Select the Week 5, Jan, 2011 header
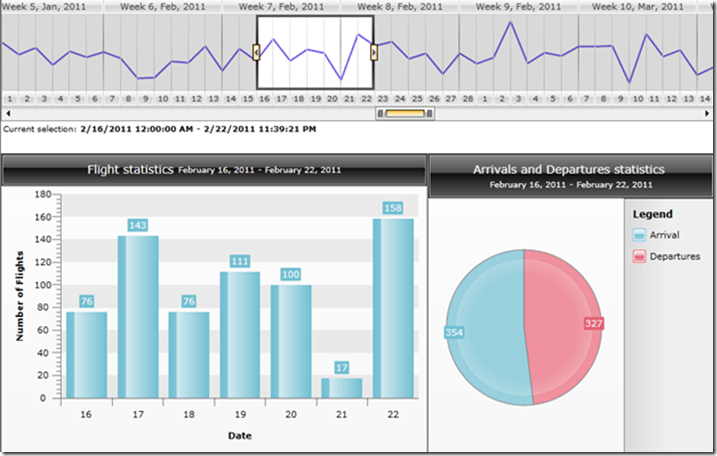This screenshot has height=456, width=717. point(44,7)
